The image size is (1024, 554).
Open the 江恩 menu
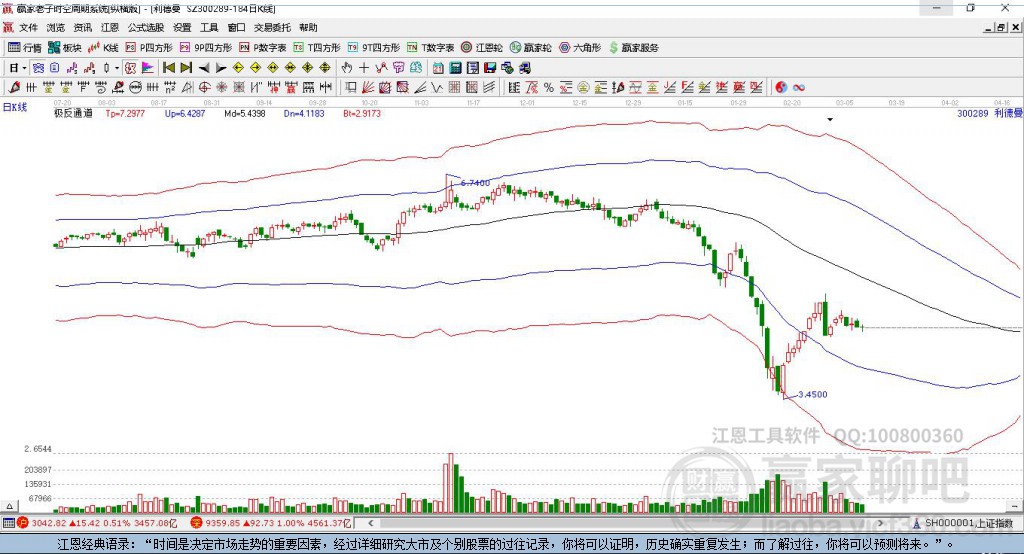point(110,27)
